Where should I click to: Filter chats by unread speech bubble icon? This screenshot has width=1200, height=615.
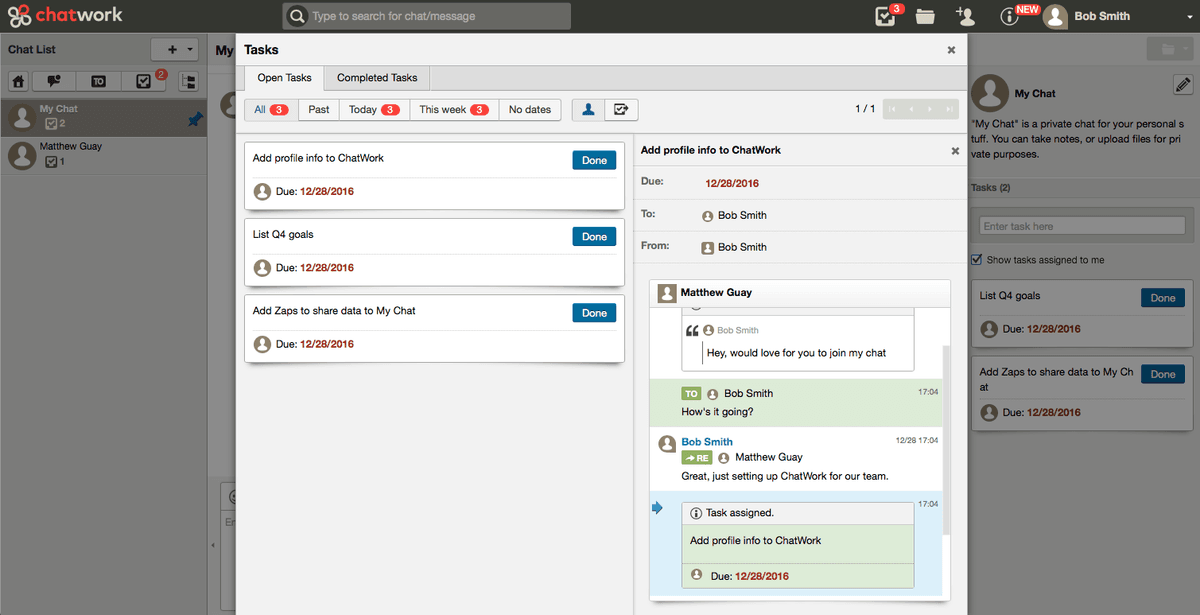54,82
